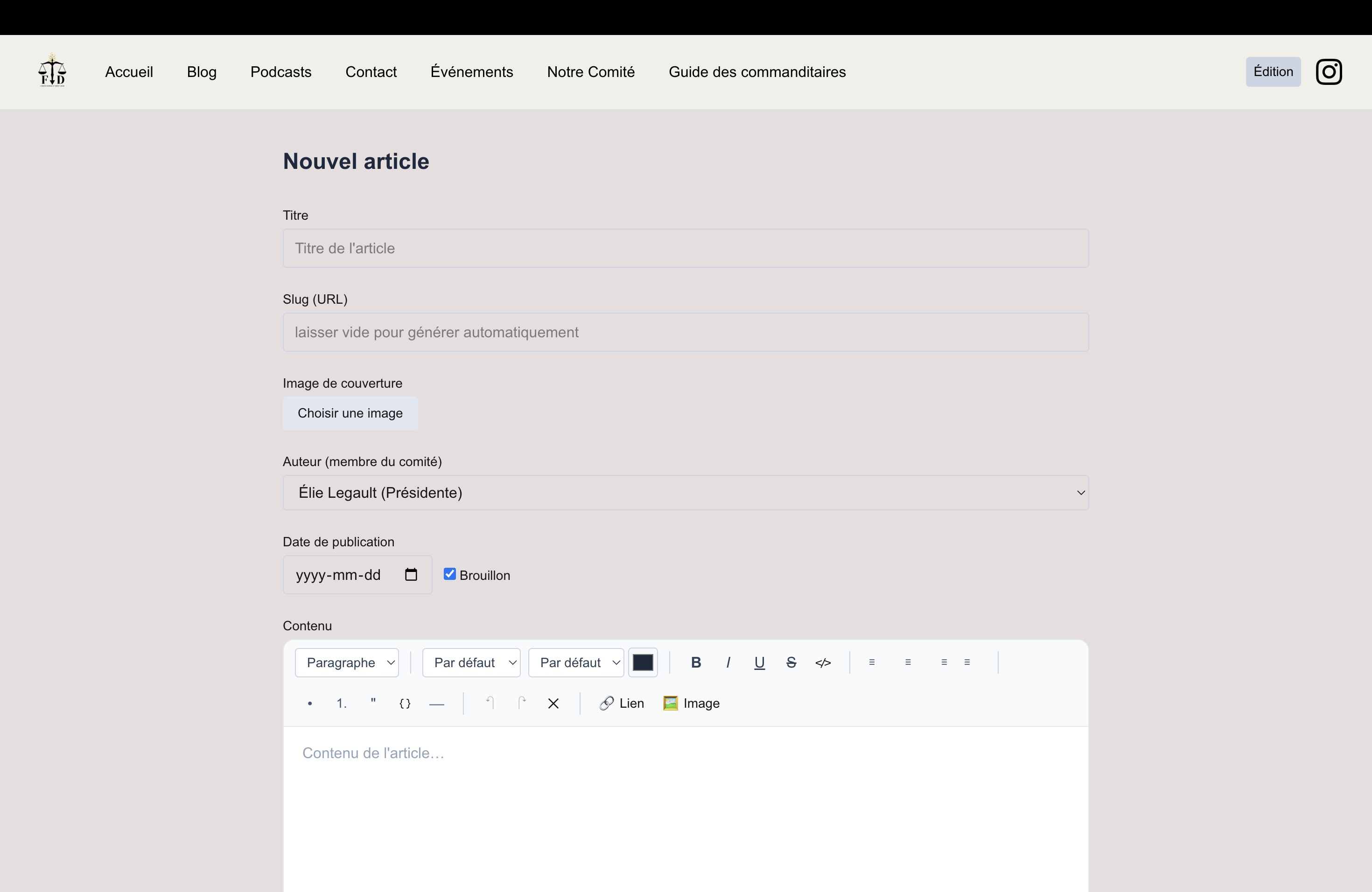Apply italic formatting

(728, 662)
